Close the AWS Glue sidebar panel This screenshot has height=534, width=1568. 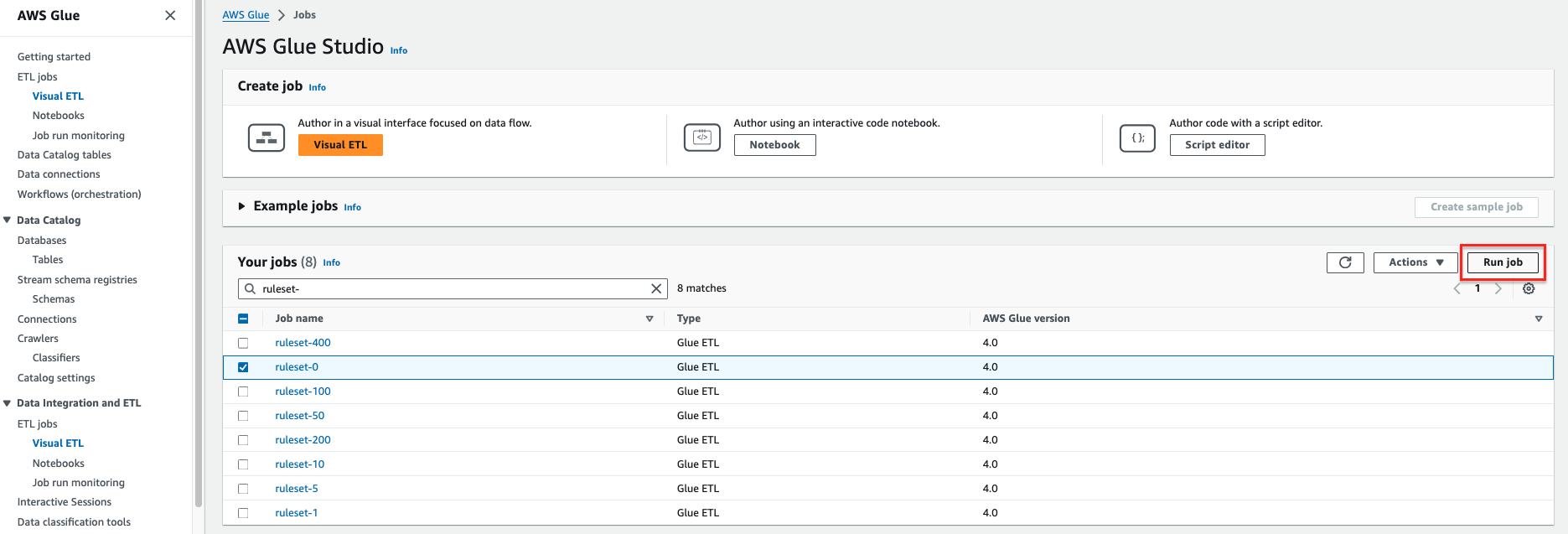click(x=170, y=15)
